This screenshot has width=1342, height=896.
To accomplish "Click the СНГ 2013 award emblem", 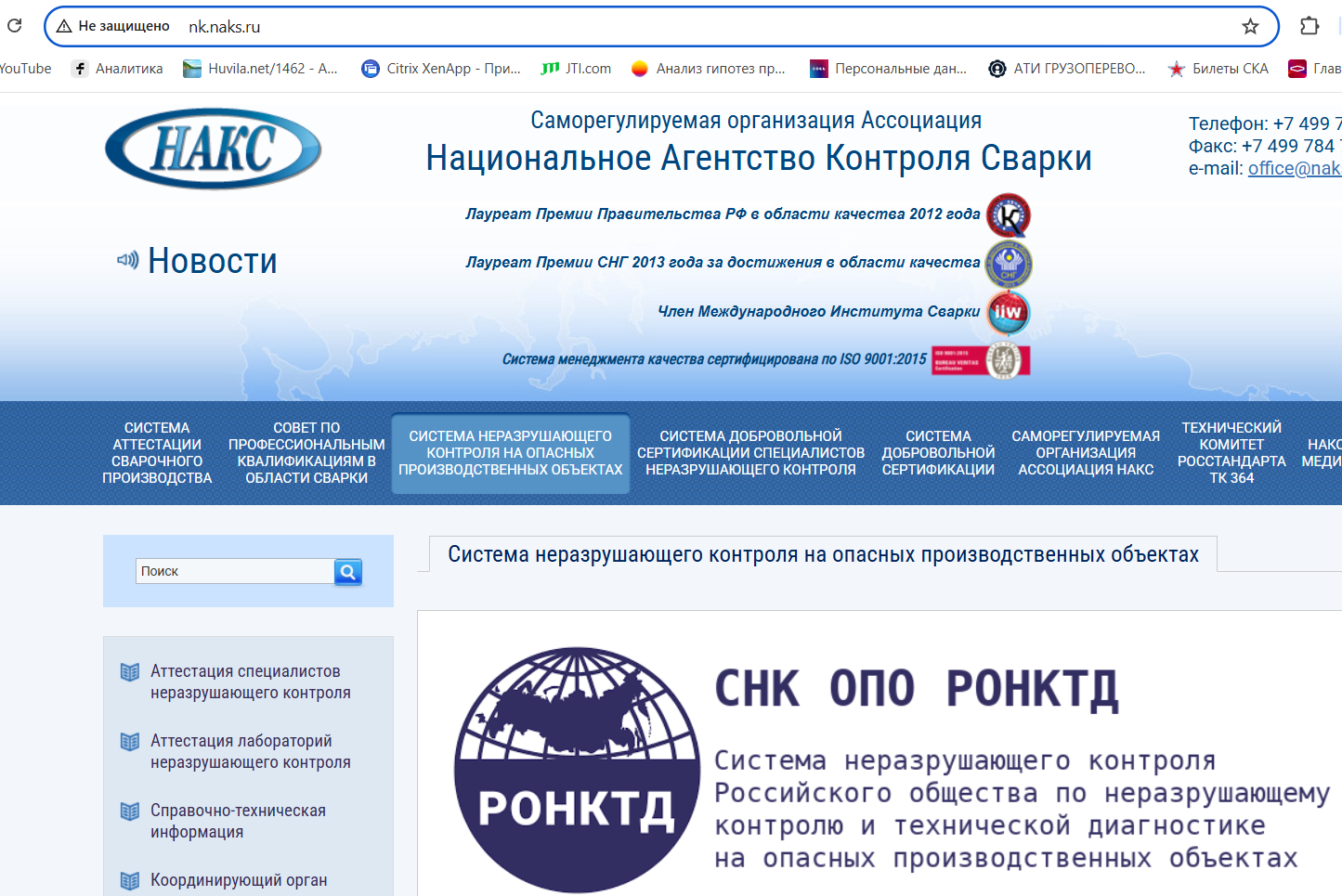I will pyautogui.click(x=1008, y=264).
